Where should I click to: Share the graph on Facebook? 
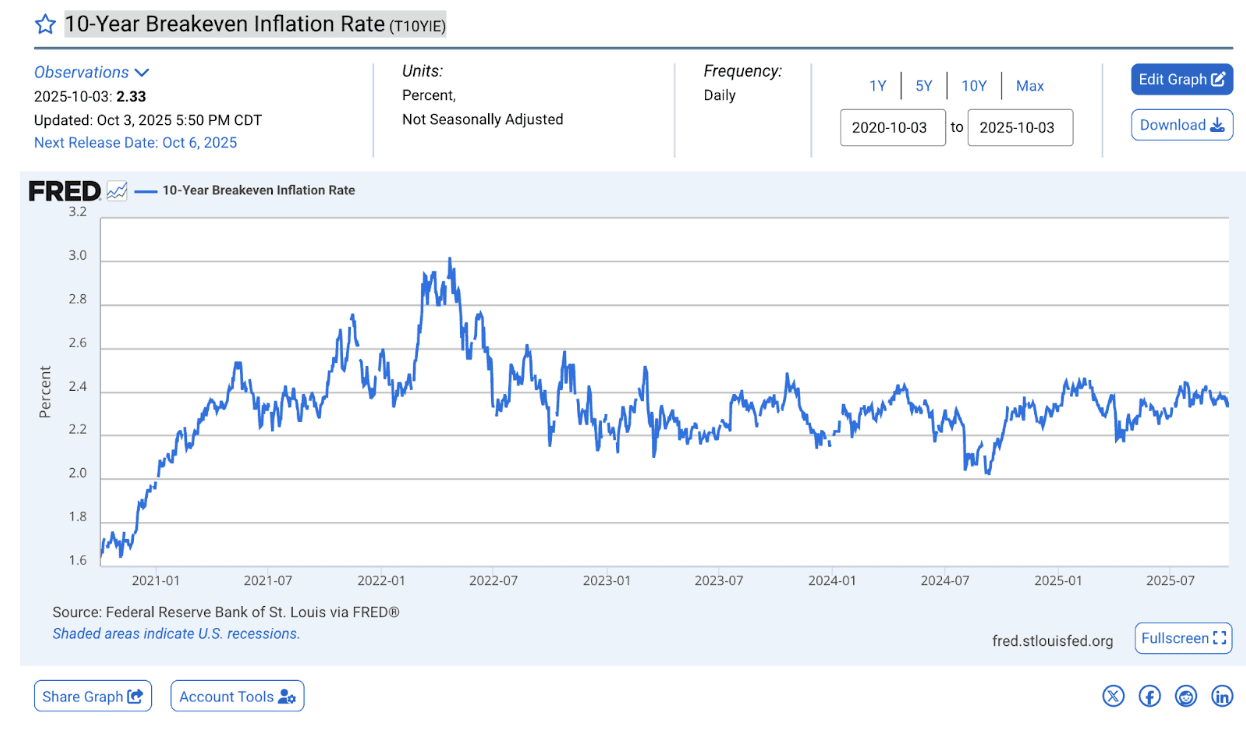(x=1149, y=696)
